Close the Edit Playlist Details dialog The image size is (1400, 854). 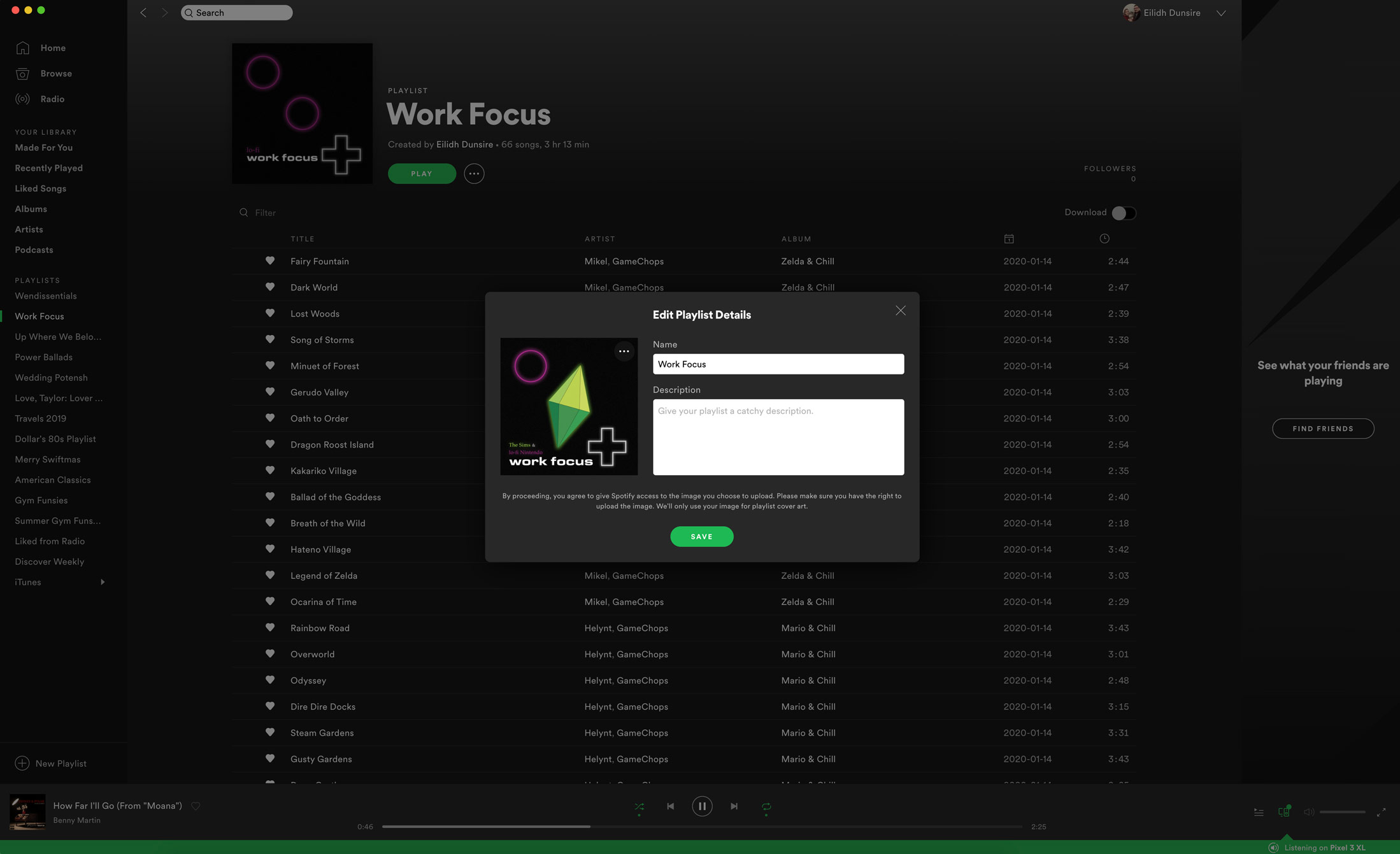pyautogui.click(x=900, y=311)
